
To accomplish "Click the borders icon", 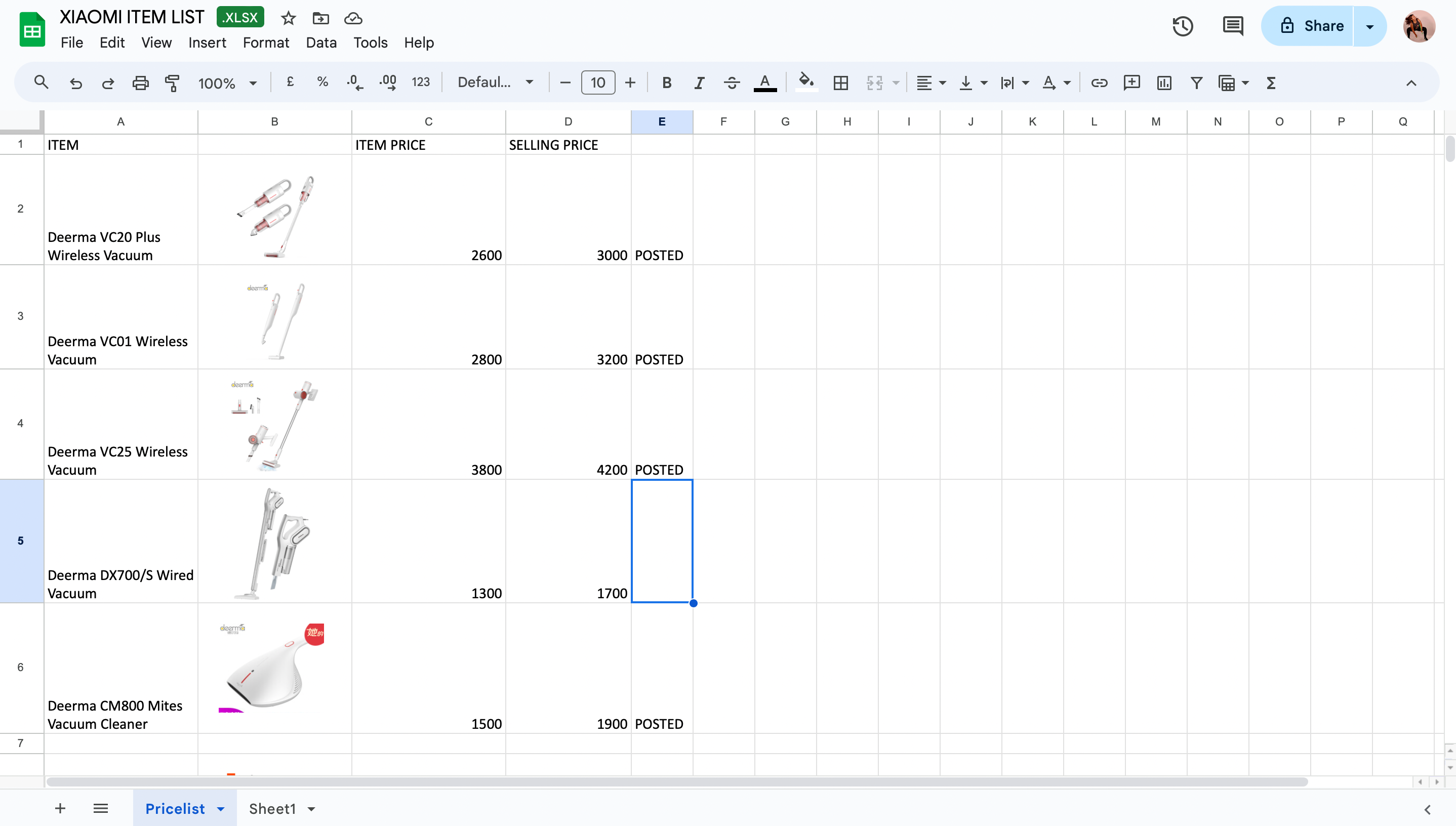I will (x=840, y=83).
